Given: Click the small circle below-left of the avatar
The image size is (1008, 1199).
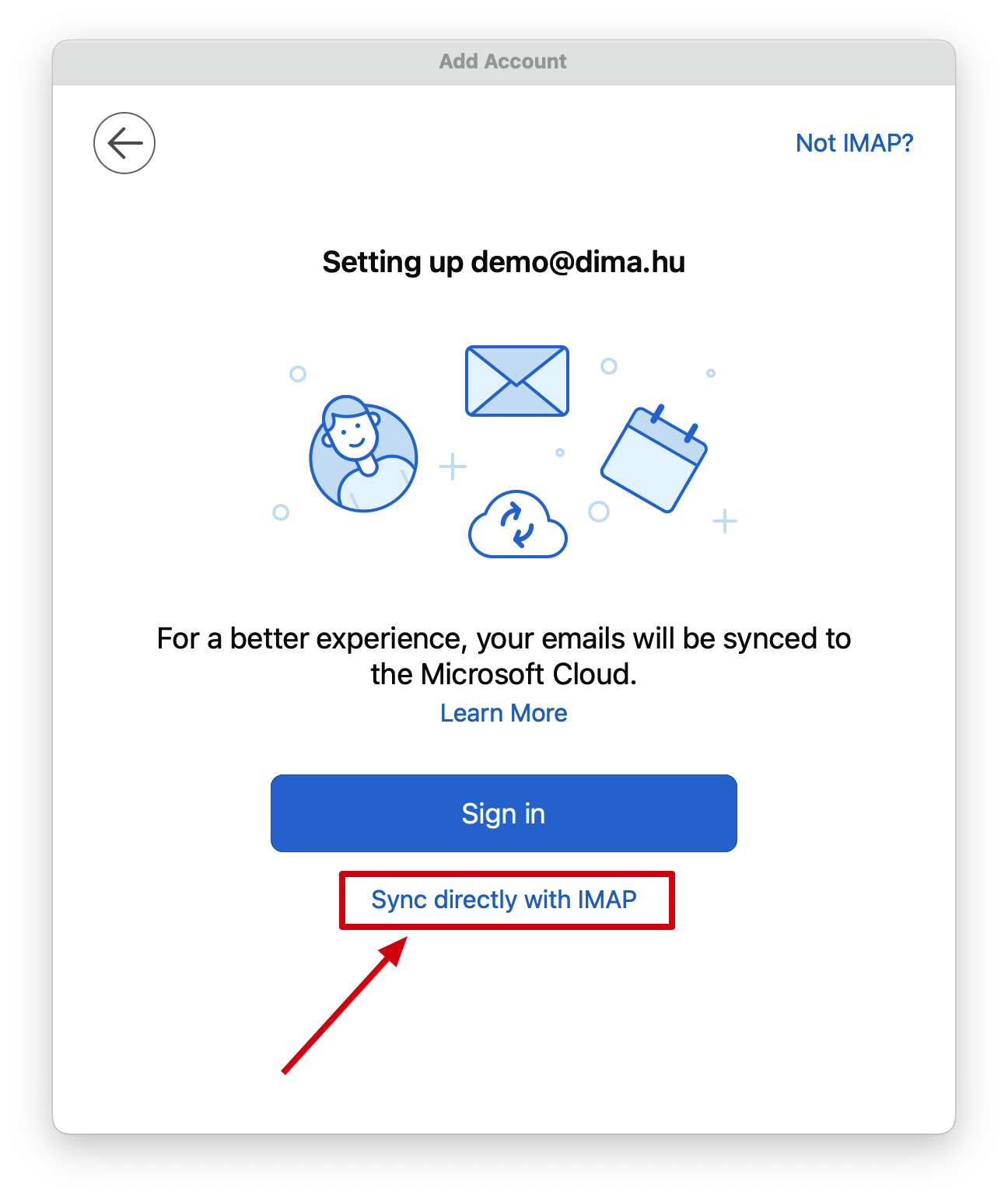Looking at the screenshot, I should 281,512.
